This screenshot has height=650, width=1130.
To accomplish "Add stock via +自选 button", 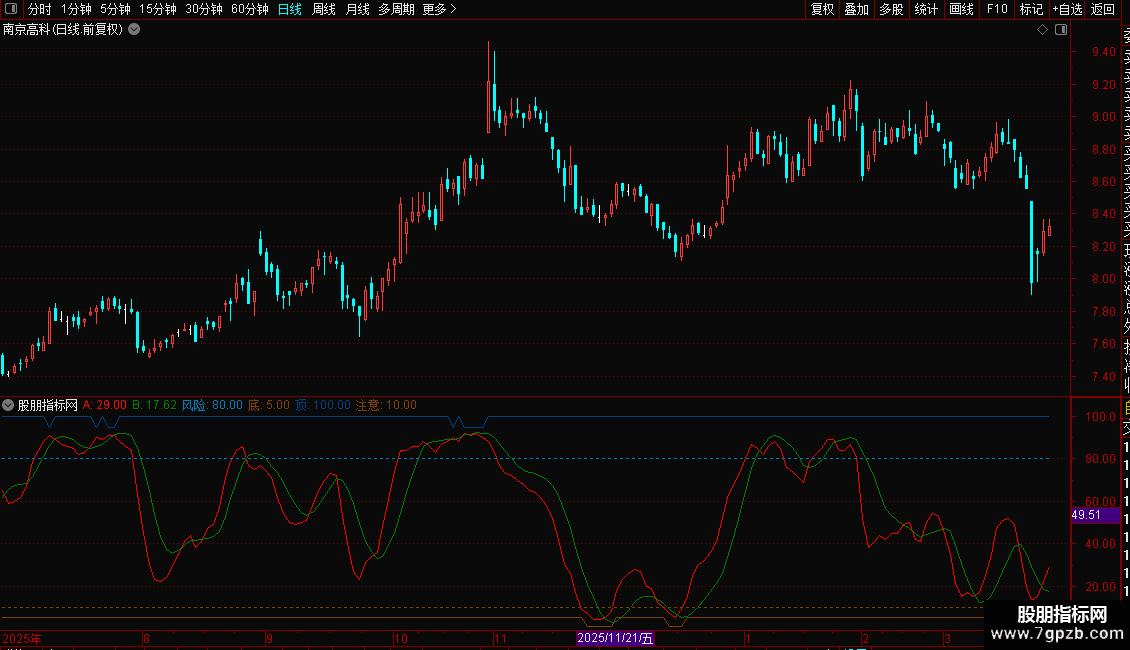I will (1067, 9).
